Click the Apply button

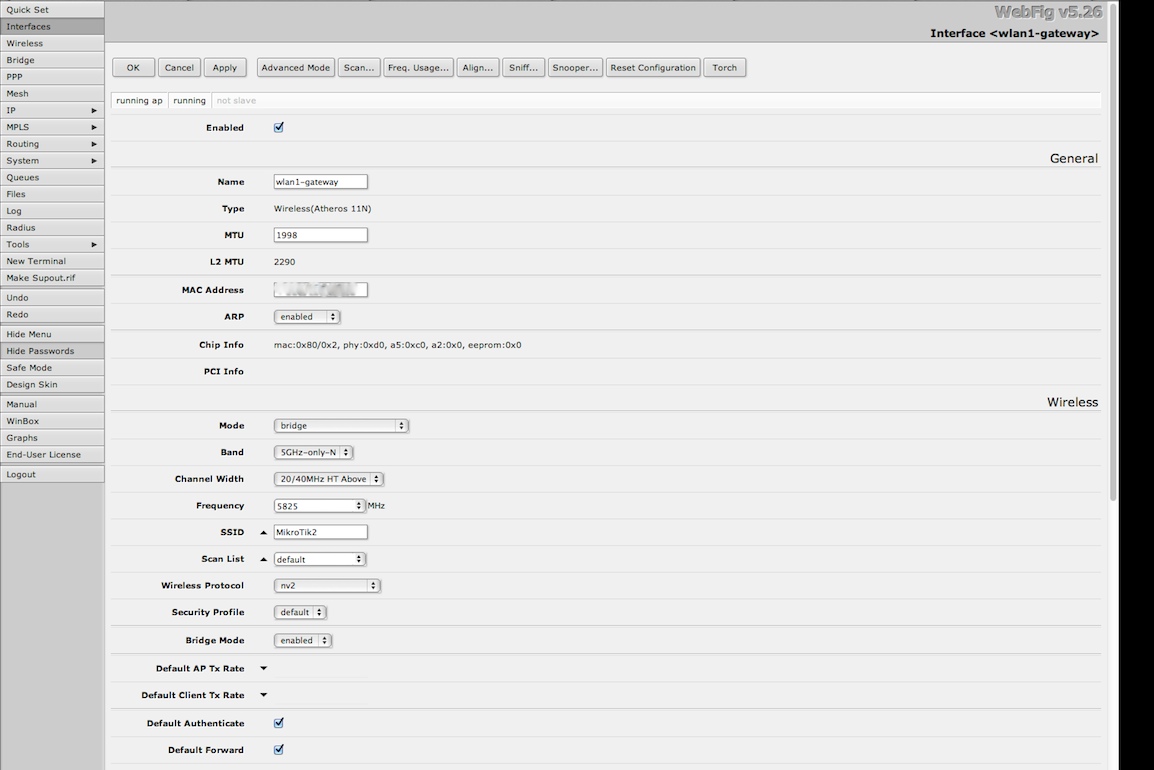pos(225,68)
